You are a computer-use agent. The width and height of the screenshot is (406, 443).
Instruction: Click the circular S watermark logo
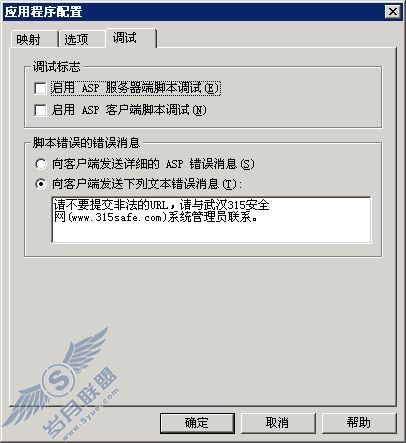point(59,380)
